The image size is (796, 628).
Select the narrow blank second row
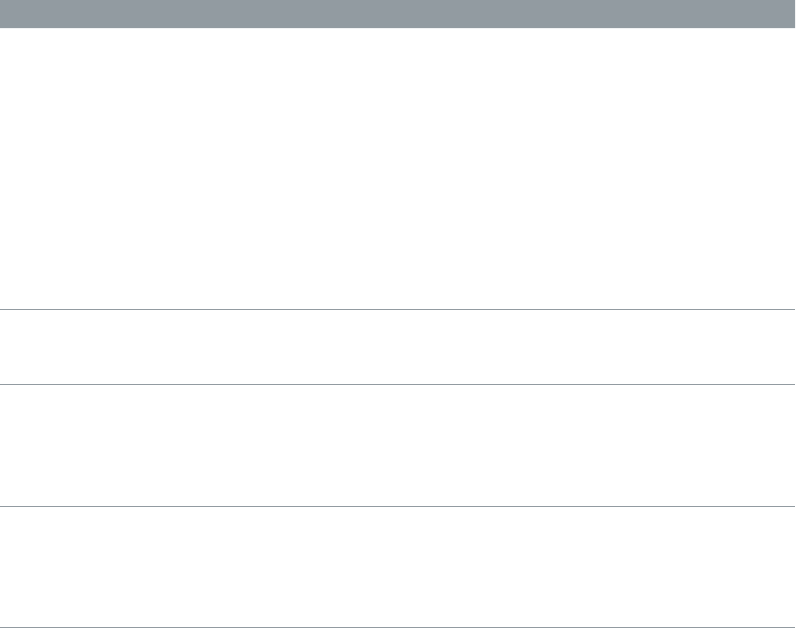click(x=398, y=347)
